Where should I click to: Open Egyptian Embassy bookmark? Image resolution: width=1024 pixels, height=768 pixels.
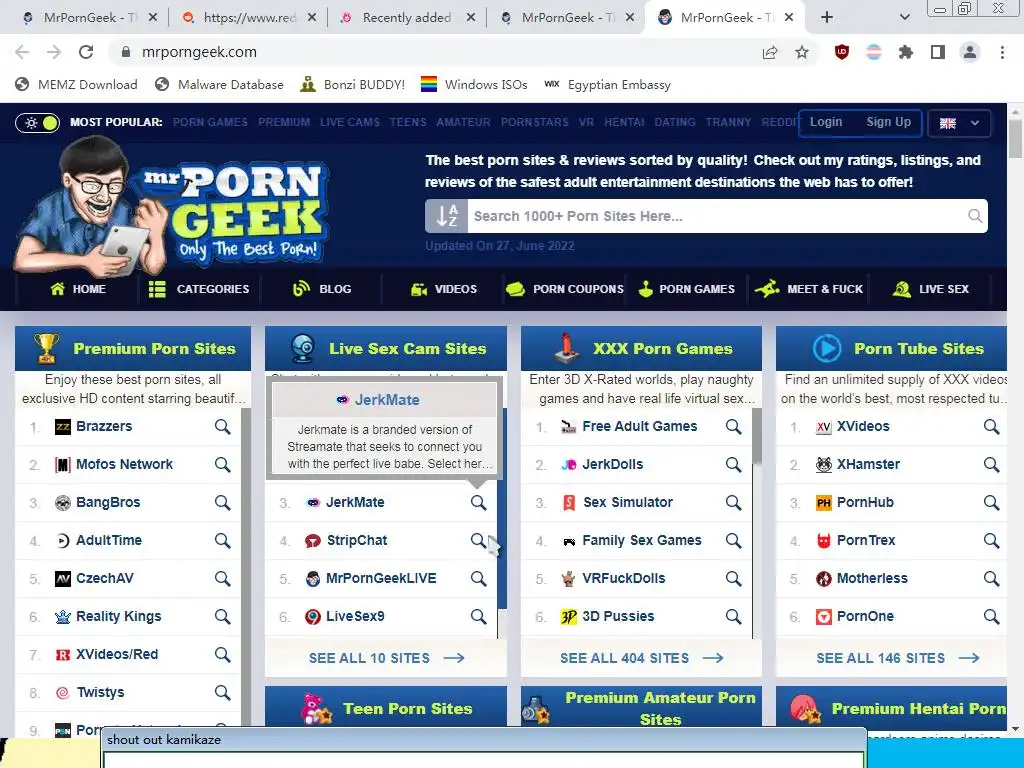click(607, 85)
